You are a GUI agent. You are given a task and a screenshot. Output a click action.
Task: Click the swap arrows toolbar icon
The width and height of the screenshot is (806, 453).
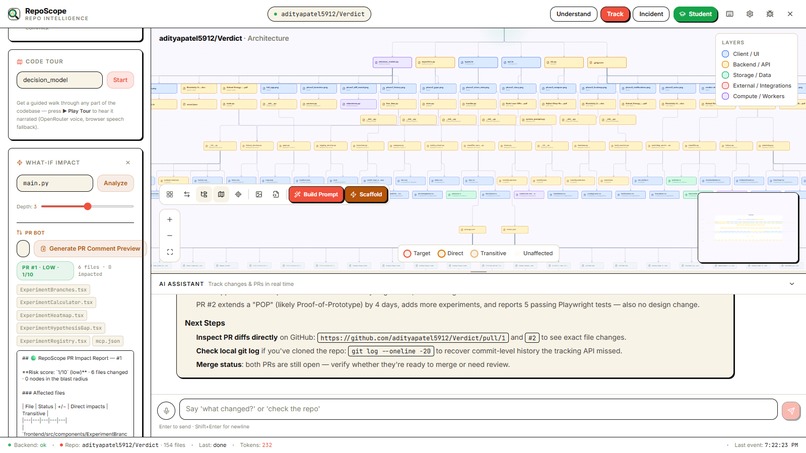click(187, 194)
